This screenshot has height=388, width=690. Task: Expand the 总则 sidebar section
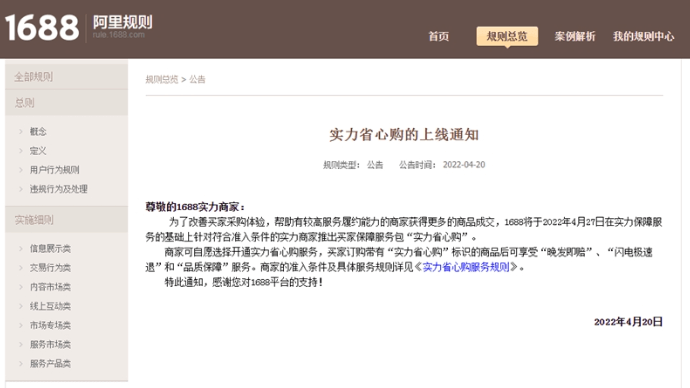[x=66, y=102]
